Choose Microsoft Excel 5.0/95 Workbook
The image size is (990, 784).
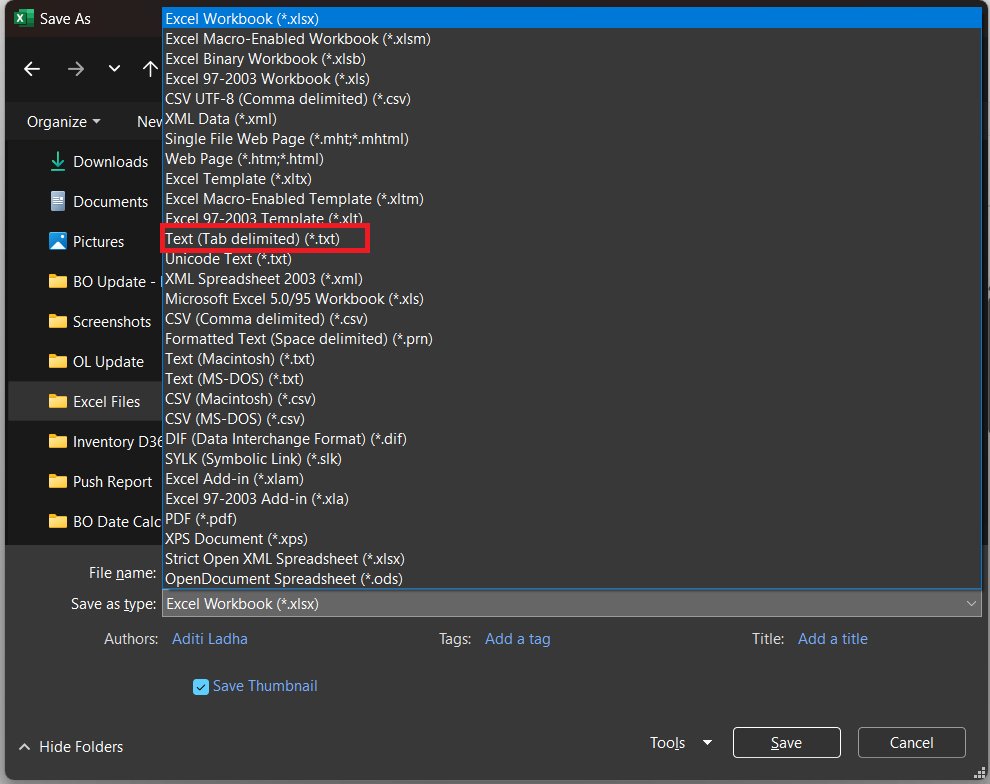point(571,299)
